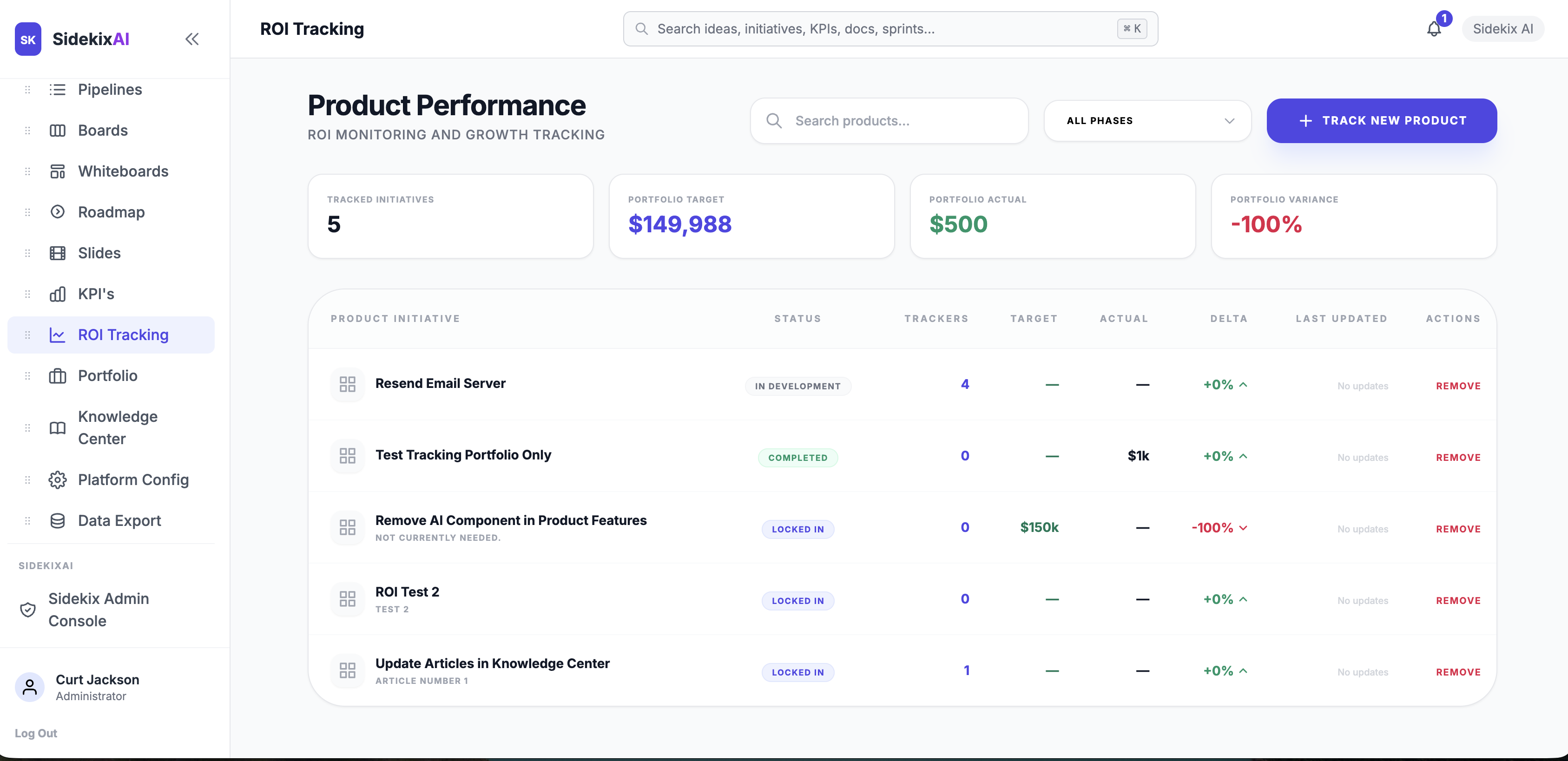Open the notifications bell
This screenshot has width=1568, height=761.
(x=1434, y=29)
